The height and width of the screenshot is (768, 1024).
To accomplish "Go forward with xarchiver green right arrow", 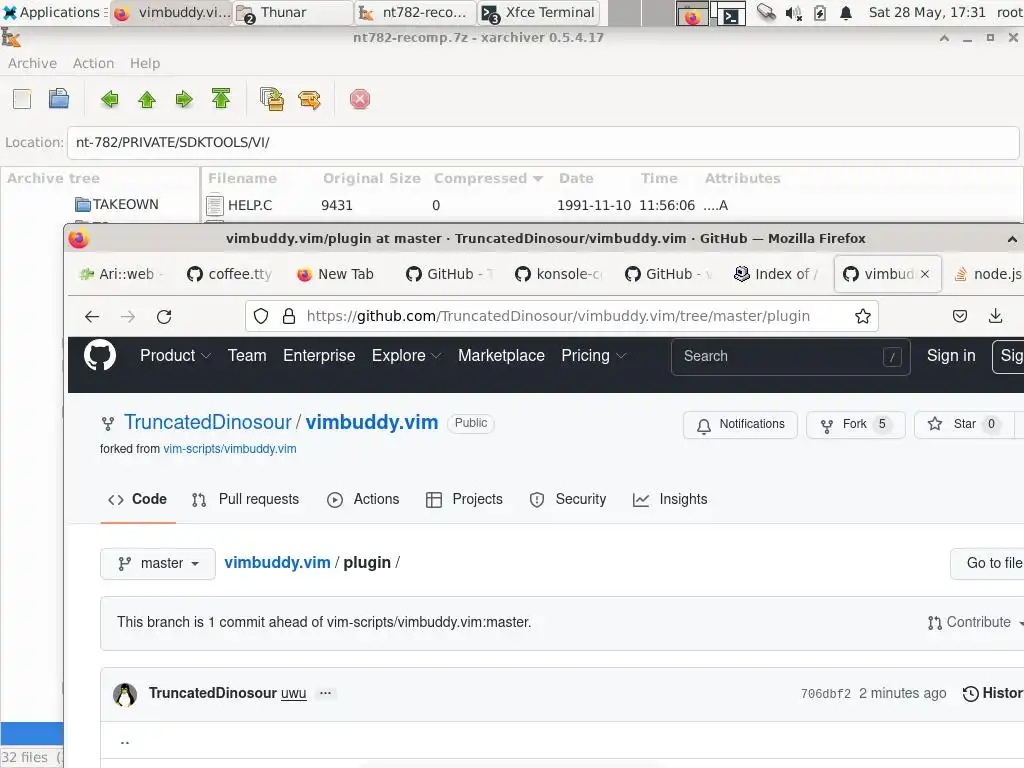I will [x=184, y=99].
